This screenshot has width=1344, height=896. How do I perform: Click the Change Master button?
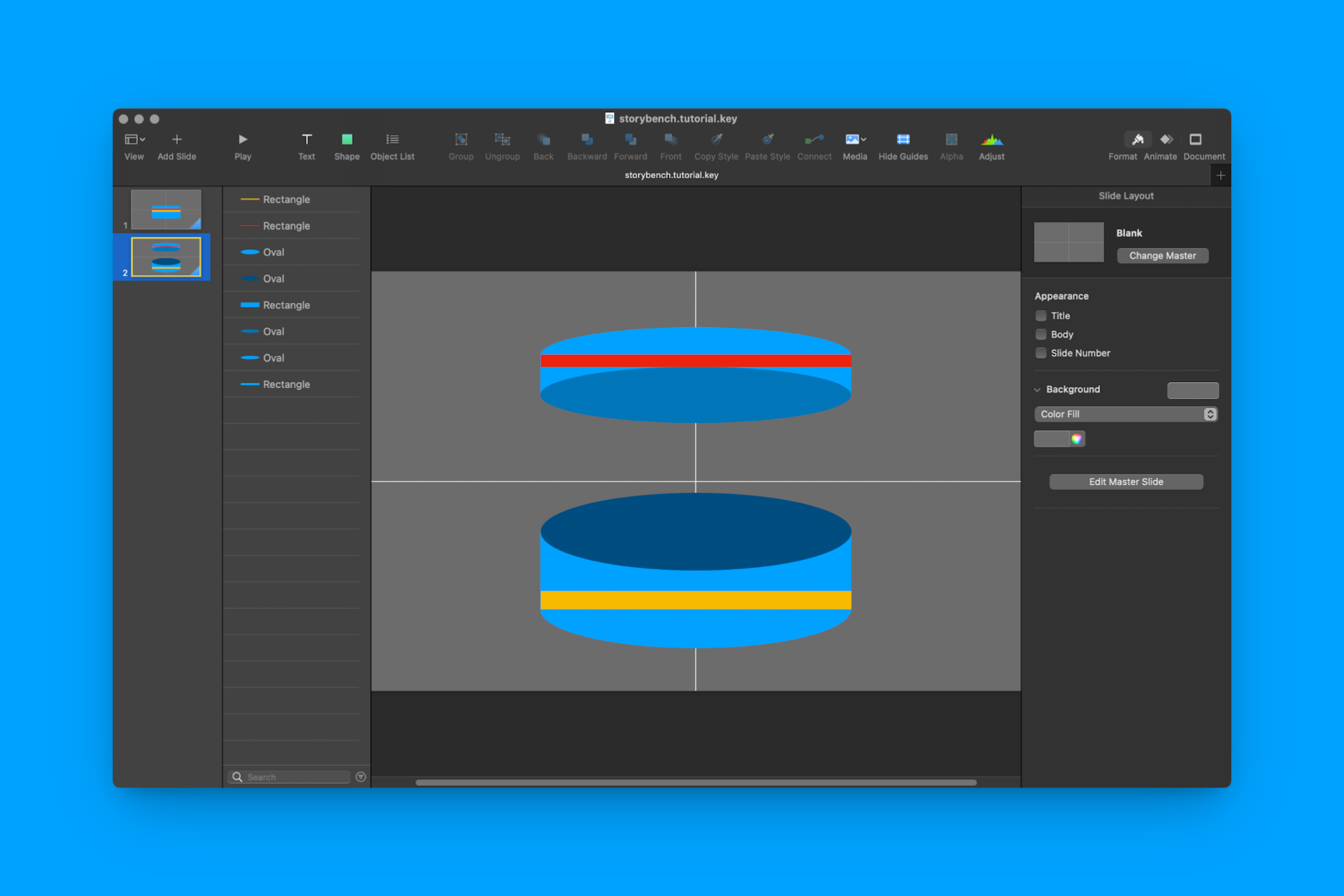pyautogui.click(x=1162, y=256)
